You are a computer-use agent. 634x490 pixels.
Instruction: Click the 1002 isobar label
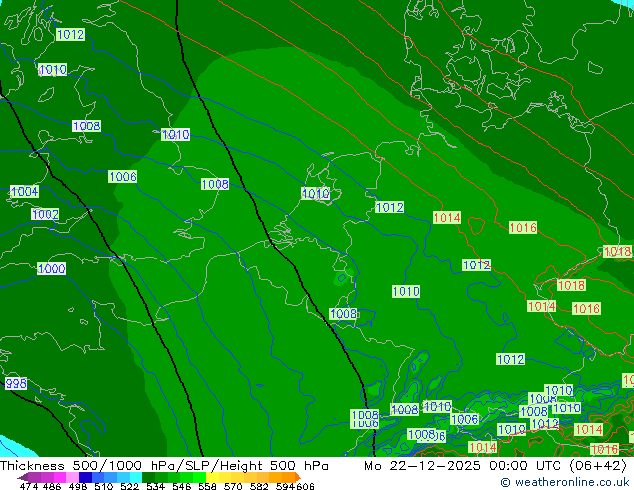pyautogui.click(x=45, y=214)
